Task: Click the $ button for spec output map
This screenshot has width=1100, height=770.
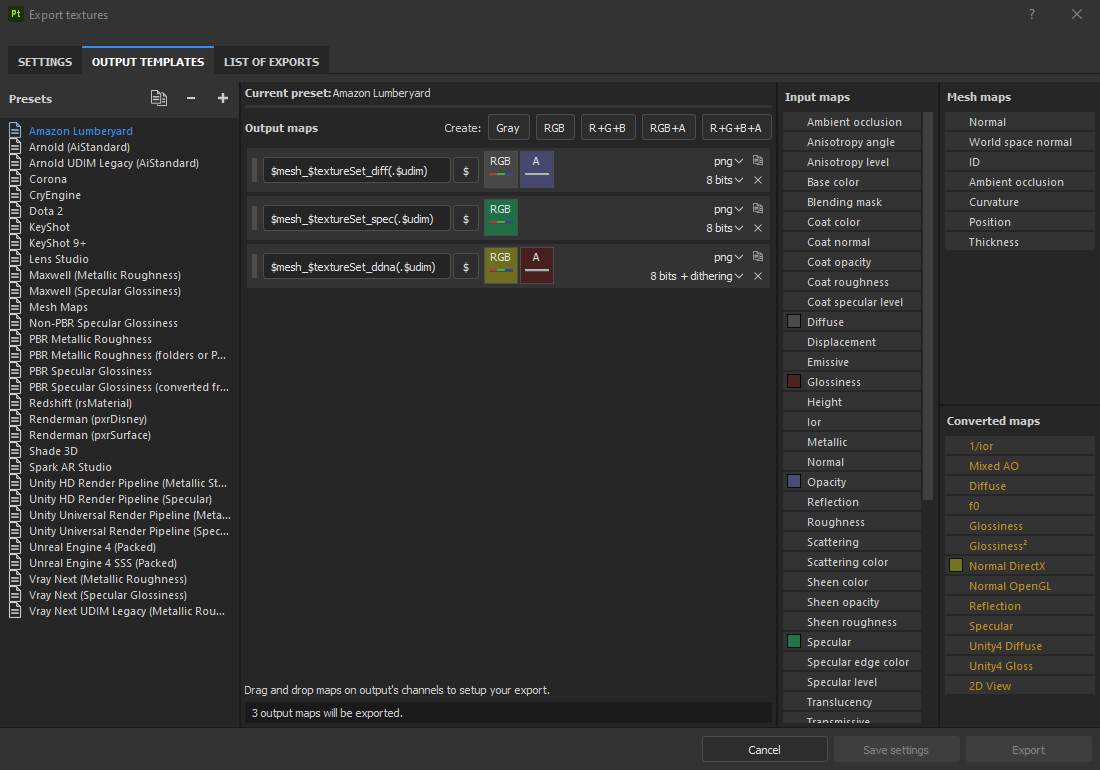Action: tap(466, 219)
